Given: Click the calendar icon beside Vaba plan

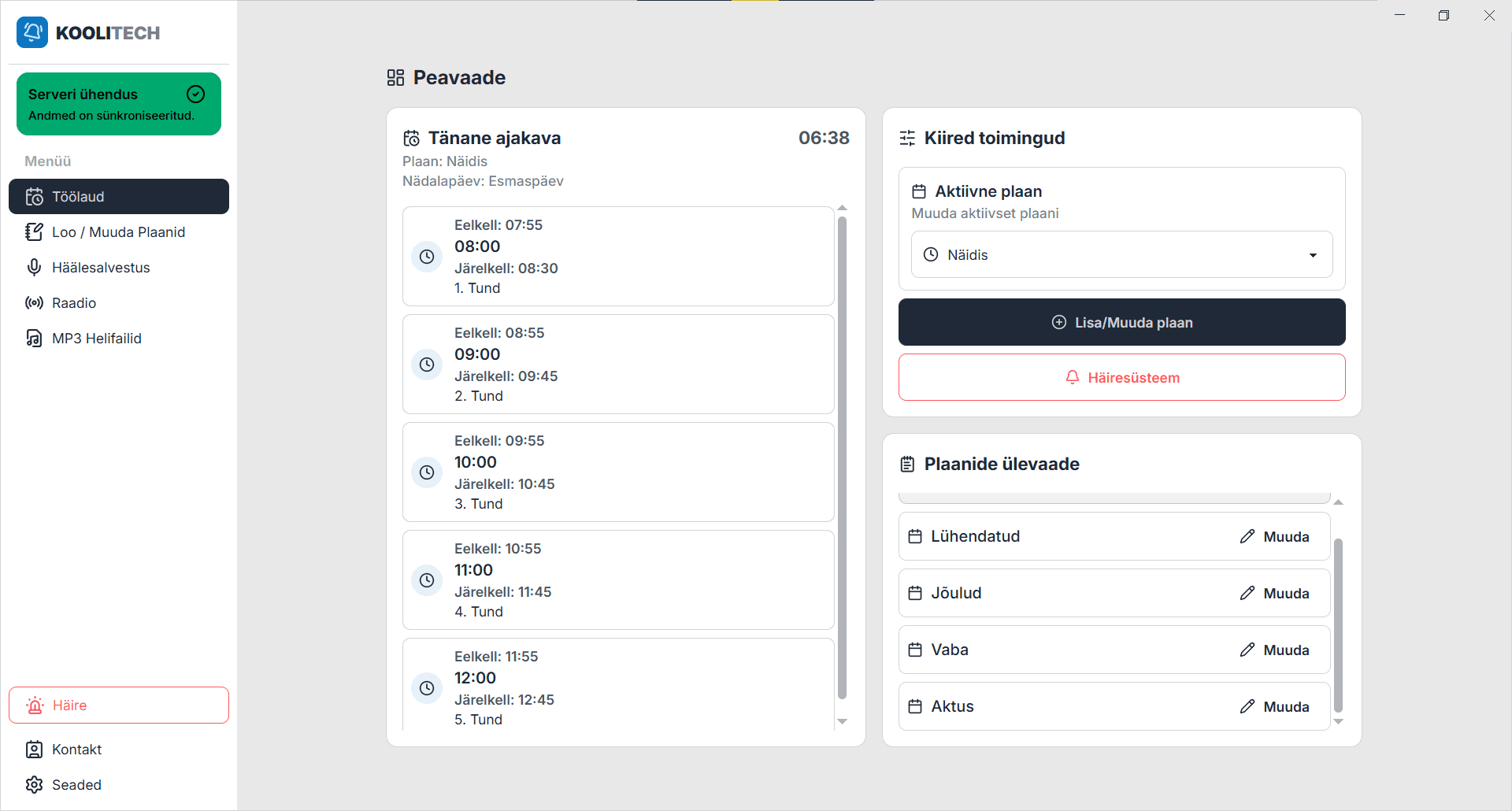Looking at the screenshot, I should 915,650.
